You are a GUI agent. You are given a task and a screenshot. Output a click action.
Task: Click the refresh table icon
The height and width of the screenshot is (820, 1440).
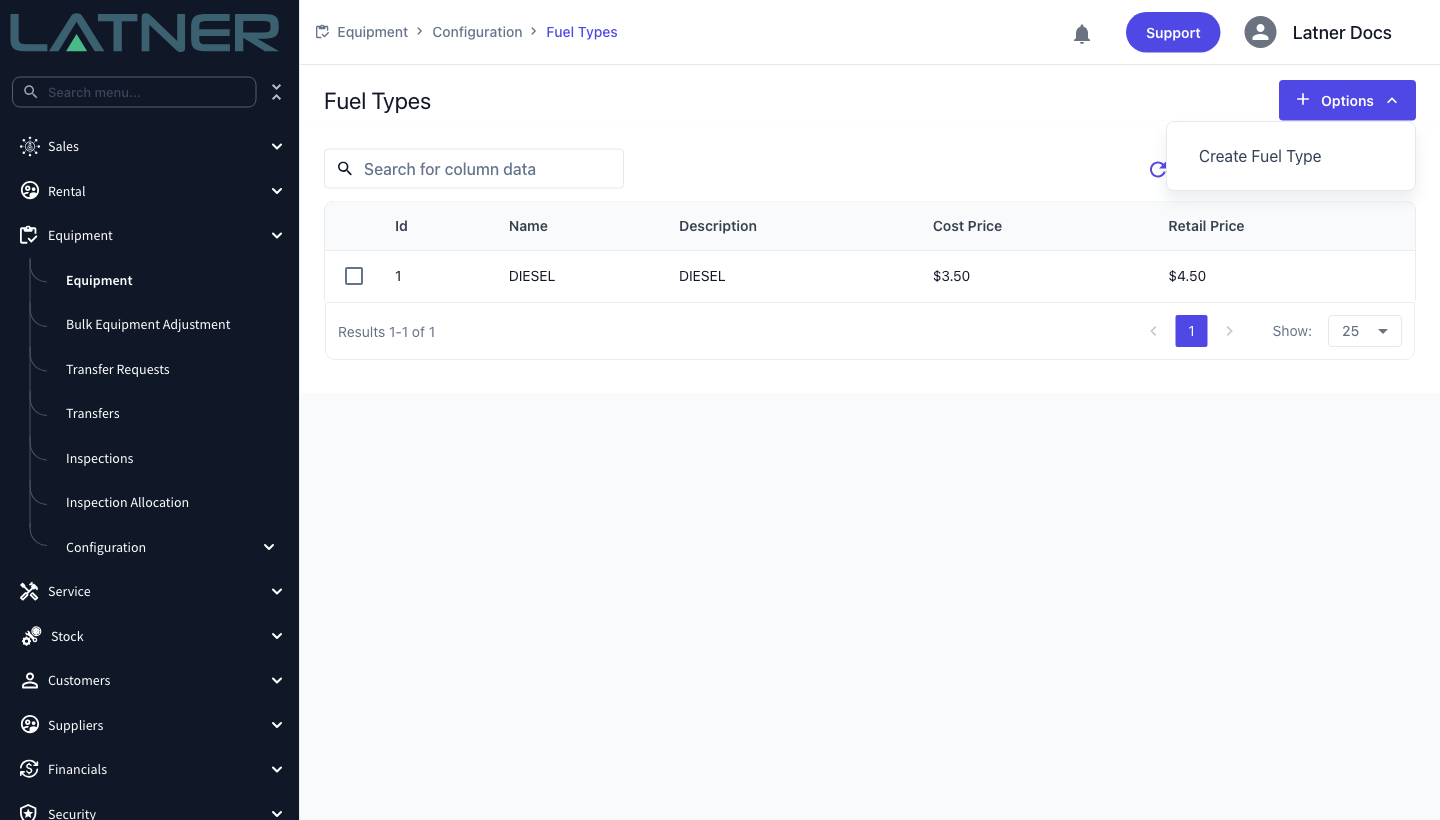(1158, 169)
